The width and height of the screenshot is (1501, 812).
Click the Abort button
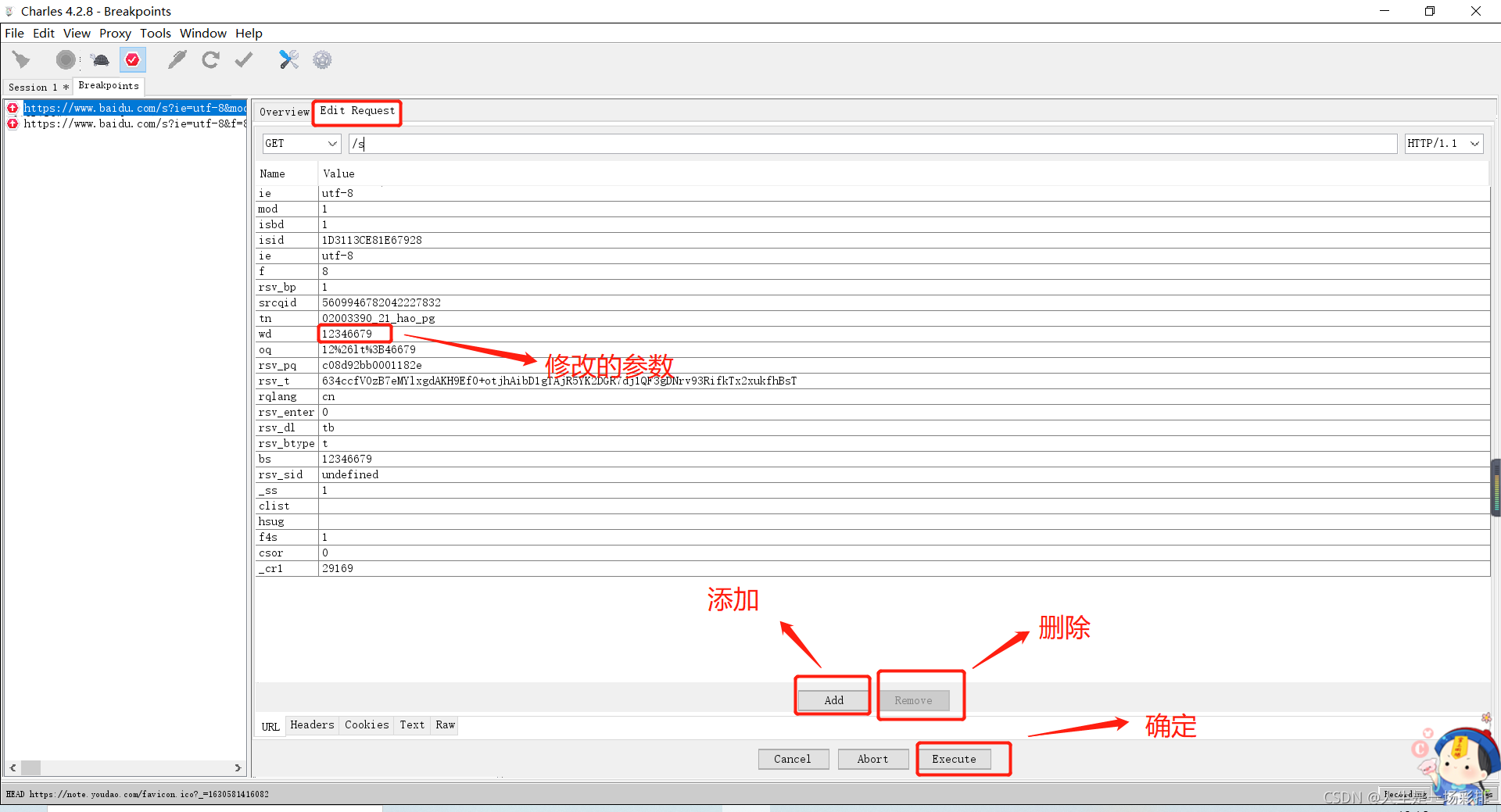coord(872,759)
